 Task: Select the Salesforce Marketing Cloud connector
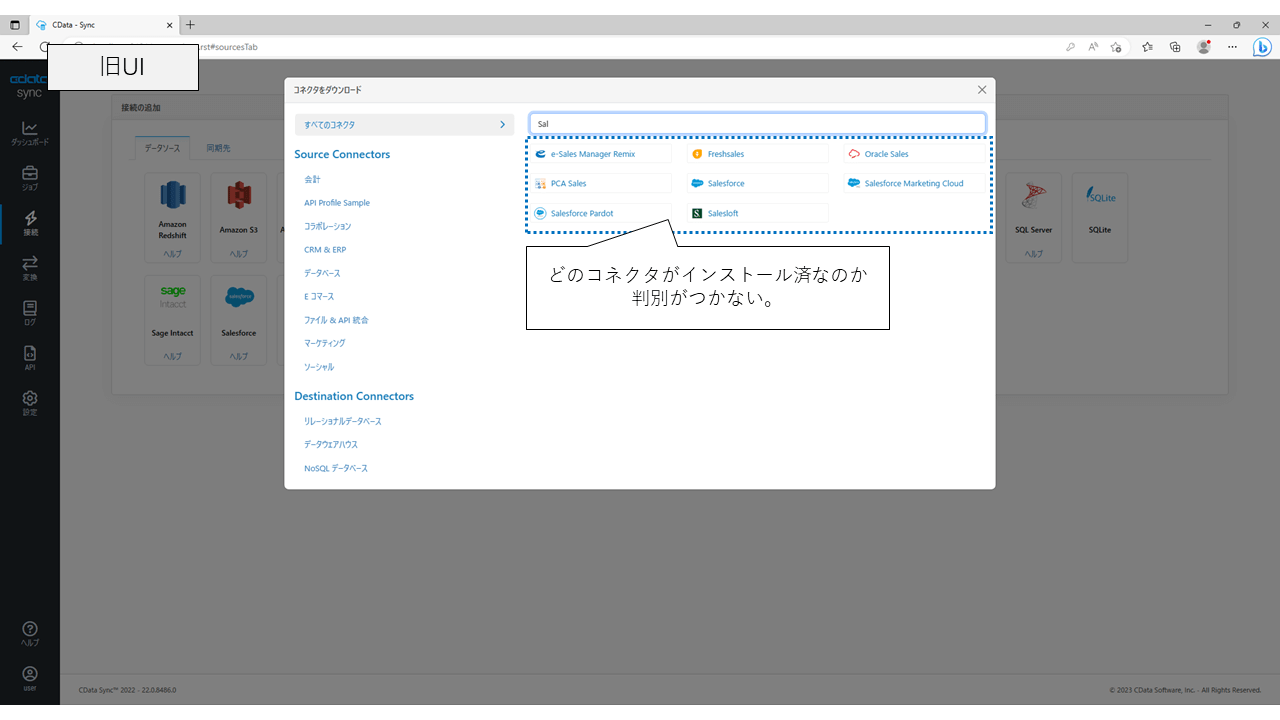point(914,184)
